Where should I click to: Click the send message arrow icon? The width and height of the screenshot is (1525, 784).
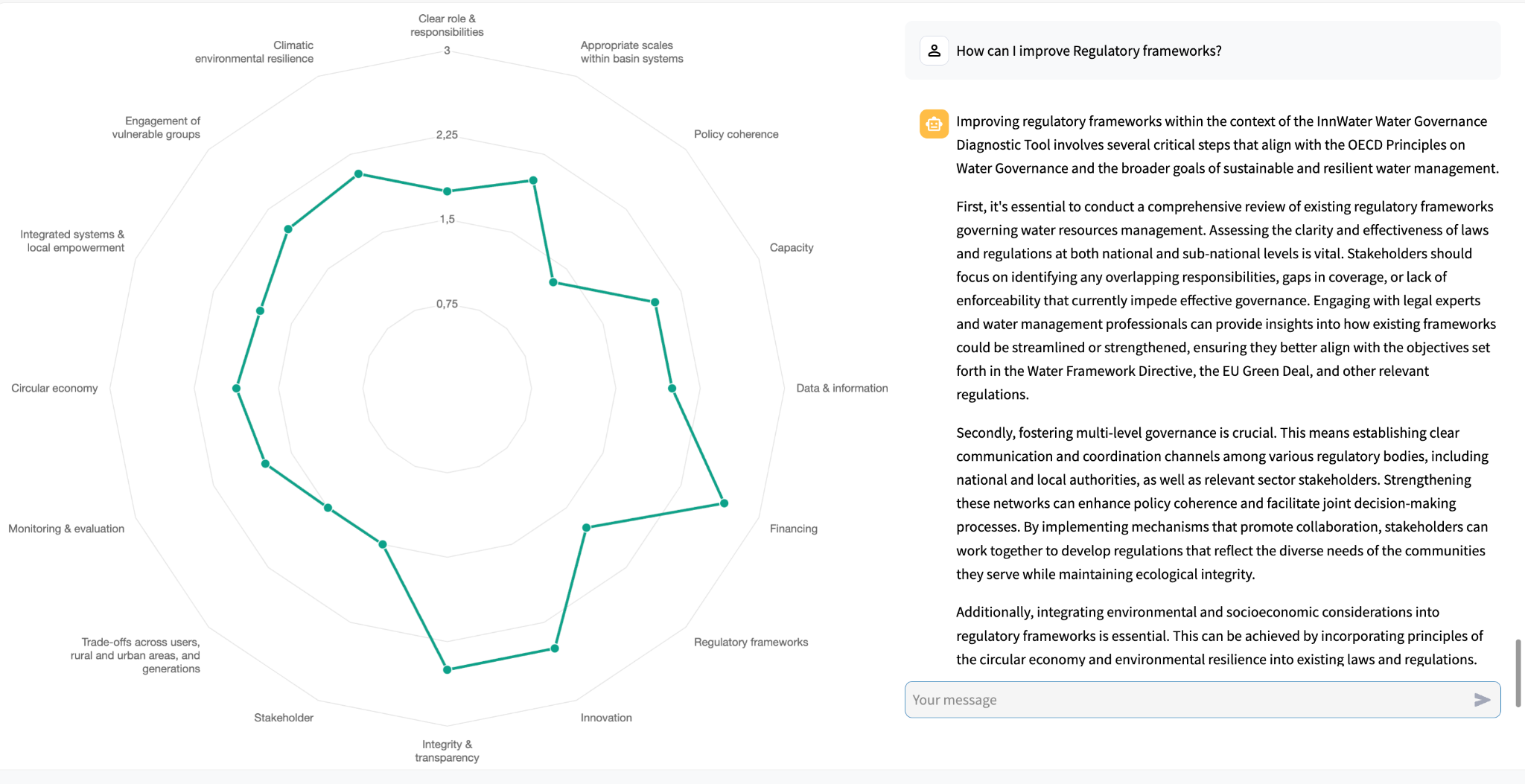click(1482, 700)
